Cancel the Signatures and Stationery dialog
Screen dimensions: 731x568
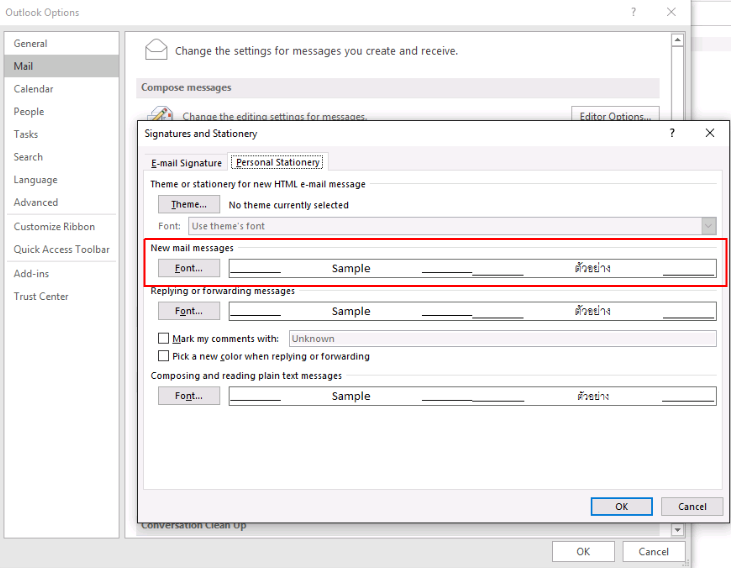point(691,506)
